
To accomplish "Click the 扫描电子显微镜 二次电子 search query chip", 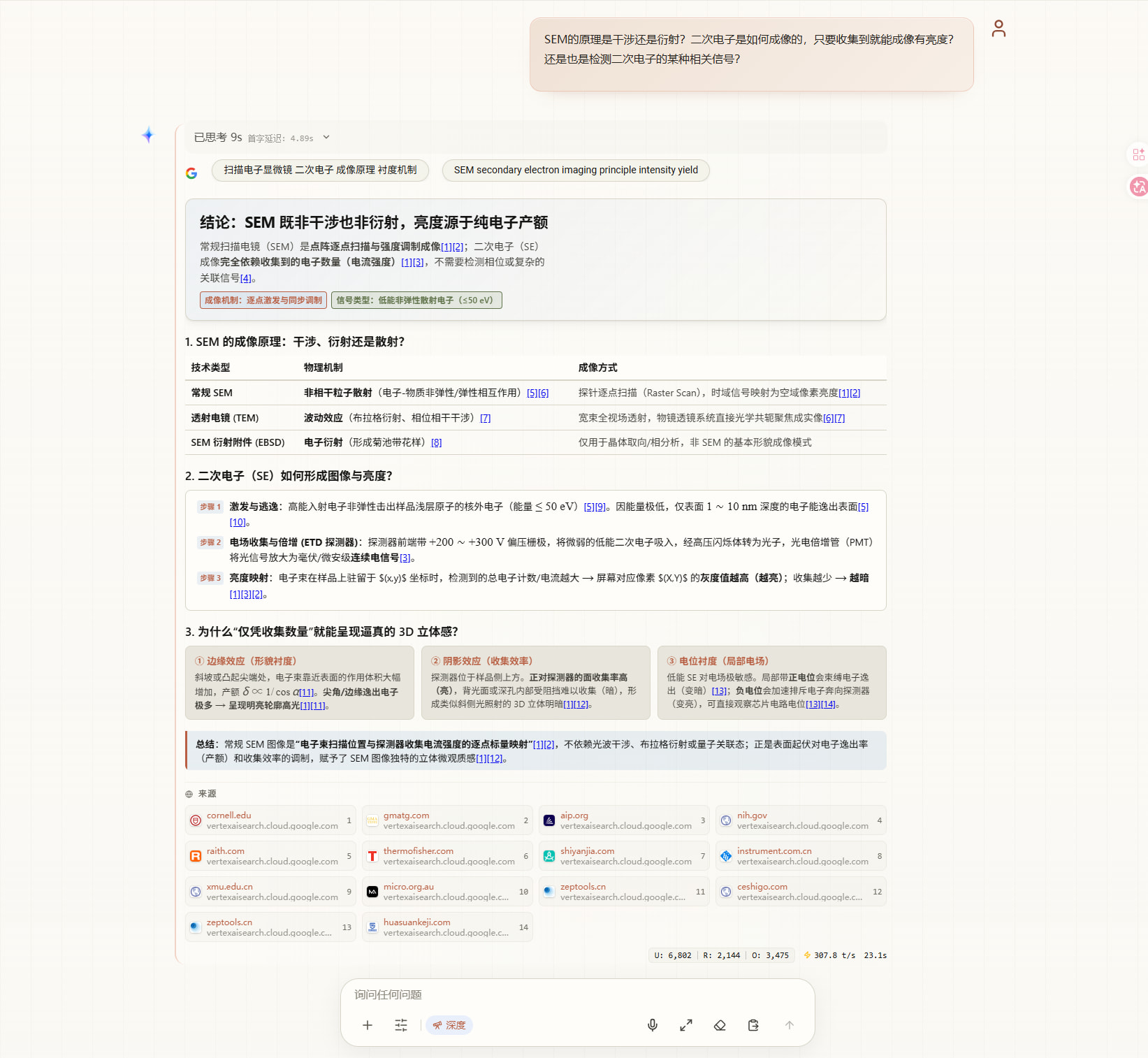I will click(x=320, y=170).
